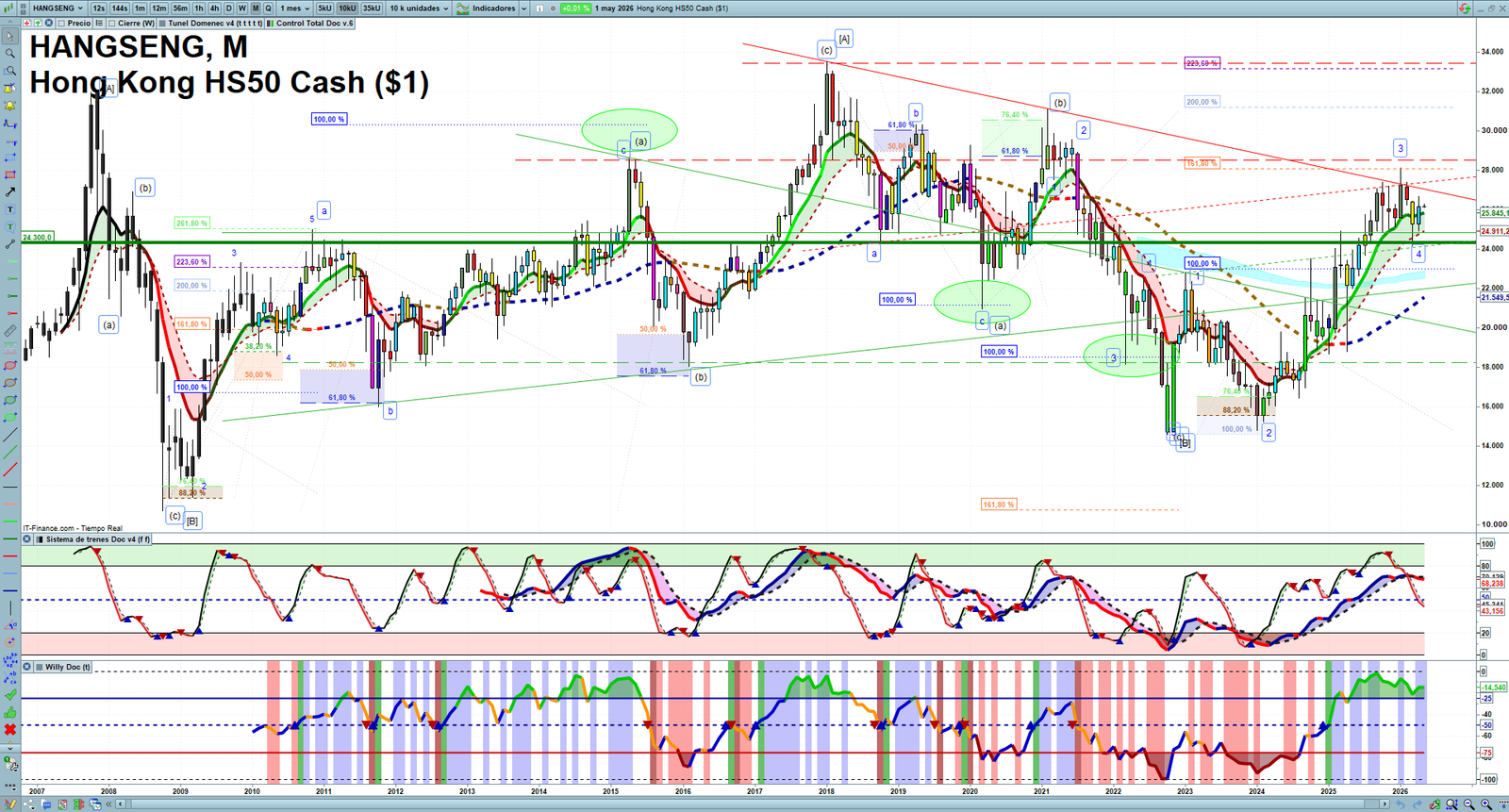
Task: Select the 35kU units button
Action: (372, 8)
